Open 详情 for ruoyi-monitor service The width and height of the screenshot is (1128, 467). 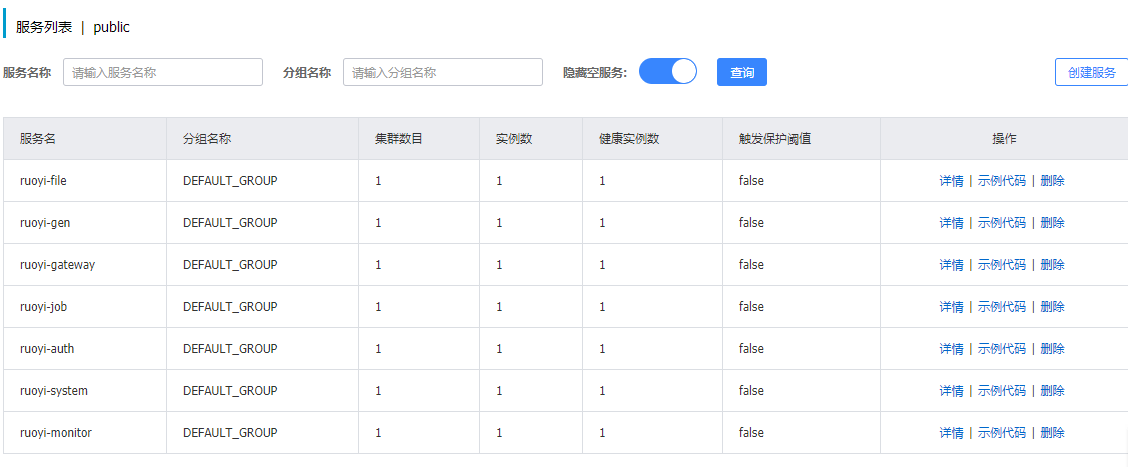[951, 433]
